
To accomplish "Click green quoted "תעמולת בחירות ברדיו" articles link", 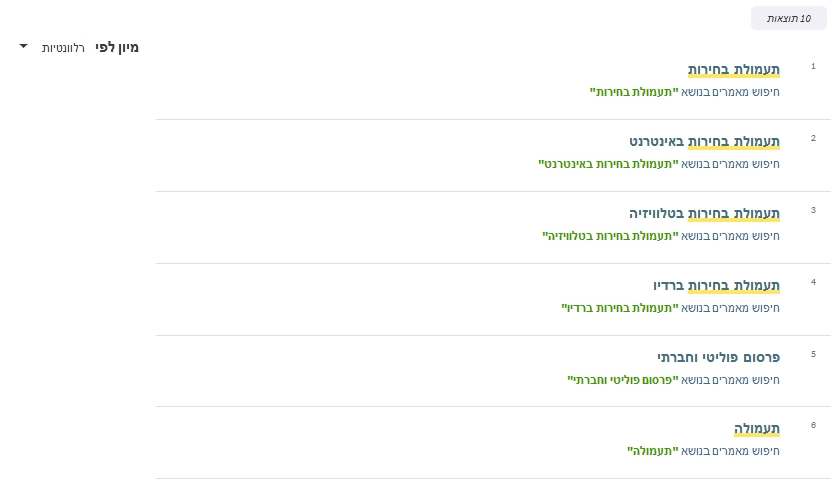I will (x=620, y=308).
